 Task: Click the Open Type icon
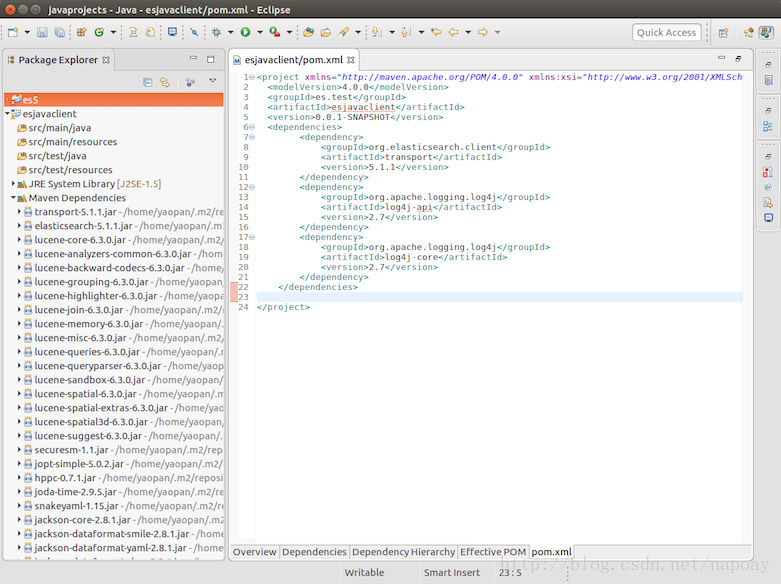(x=308, y=32)
